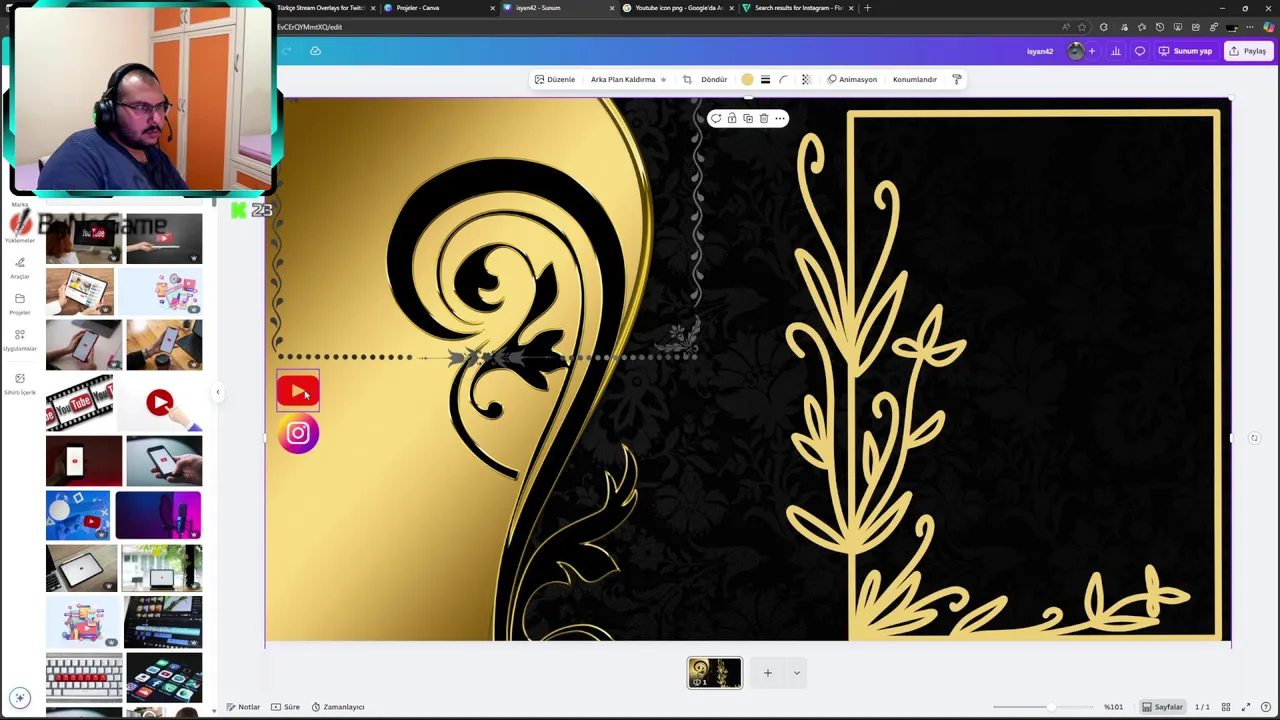Open a new browser tab with plus
This screenshot has height=720, width=1280.
click(867, 8)
